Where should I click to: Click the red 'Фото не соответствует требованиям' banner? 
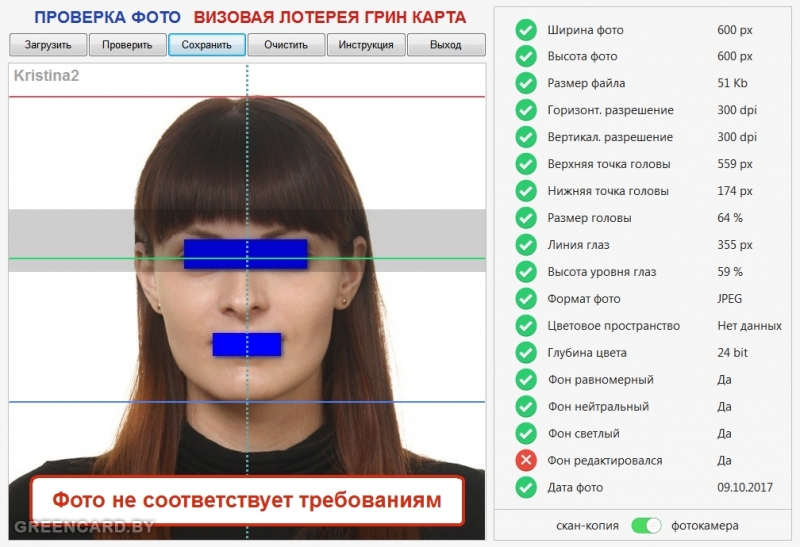pos(246,500)
